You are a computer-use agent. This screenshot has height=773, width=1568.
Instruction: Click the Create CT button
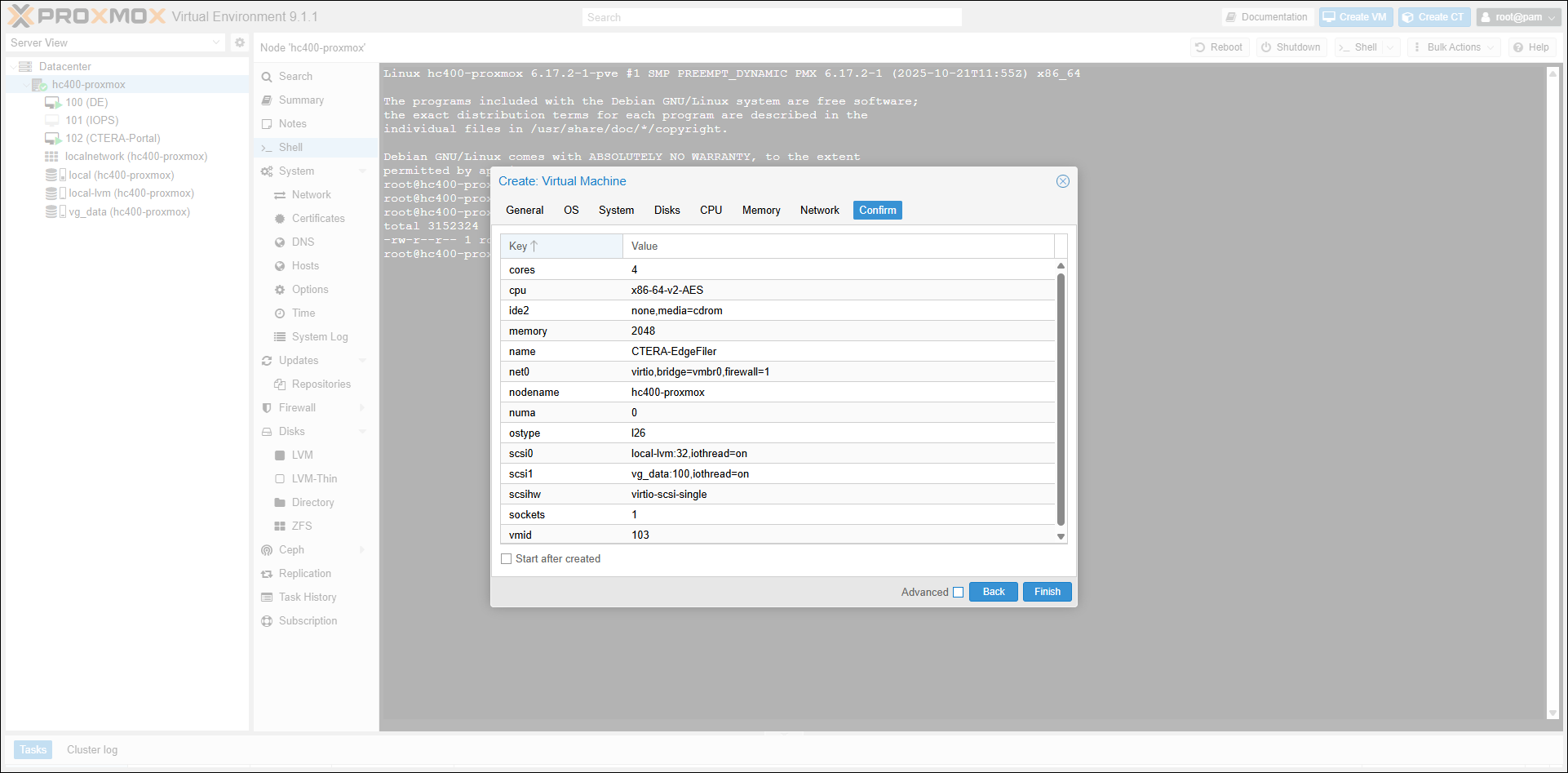(1433, 17)
